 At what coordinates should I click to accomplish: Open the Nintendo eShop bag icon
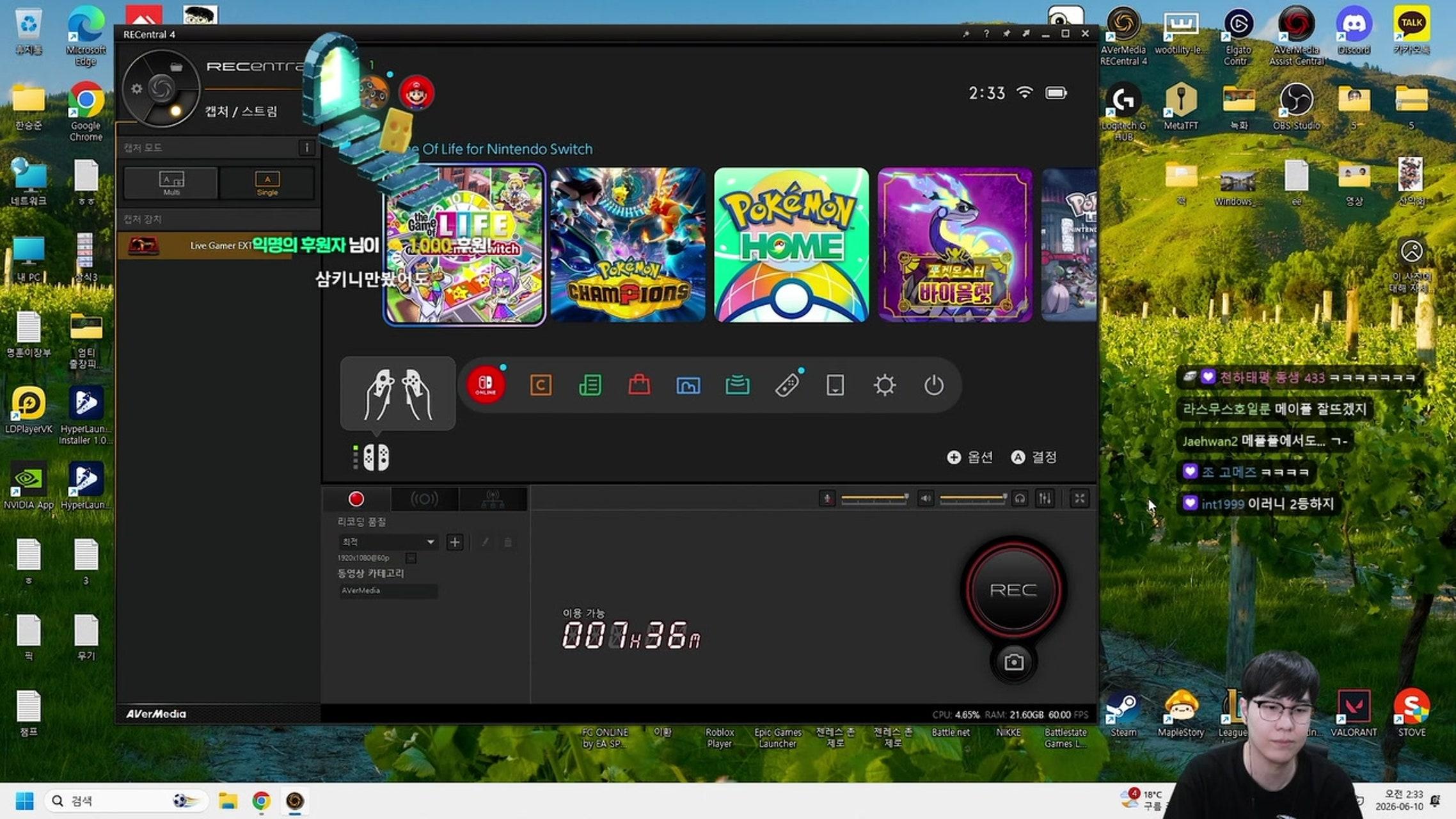pos(639,385)
